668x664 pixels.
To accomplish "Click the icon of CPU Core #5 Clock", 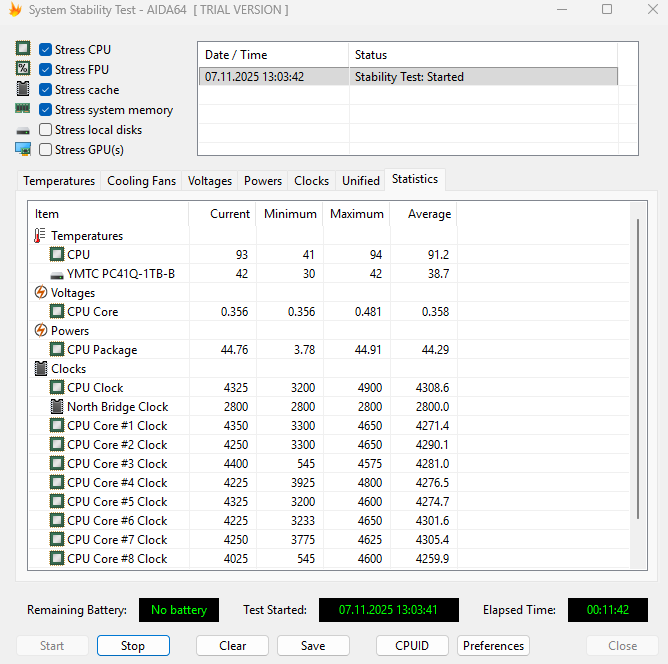I will 57,501.
